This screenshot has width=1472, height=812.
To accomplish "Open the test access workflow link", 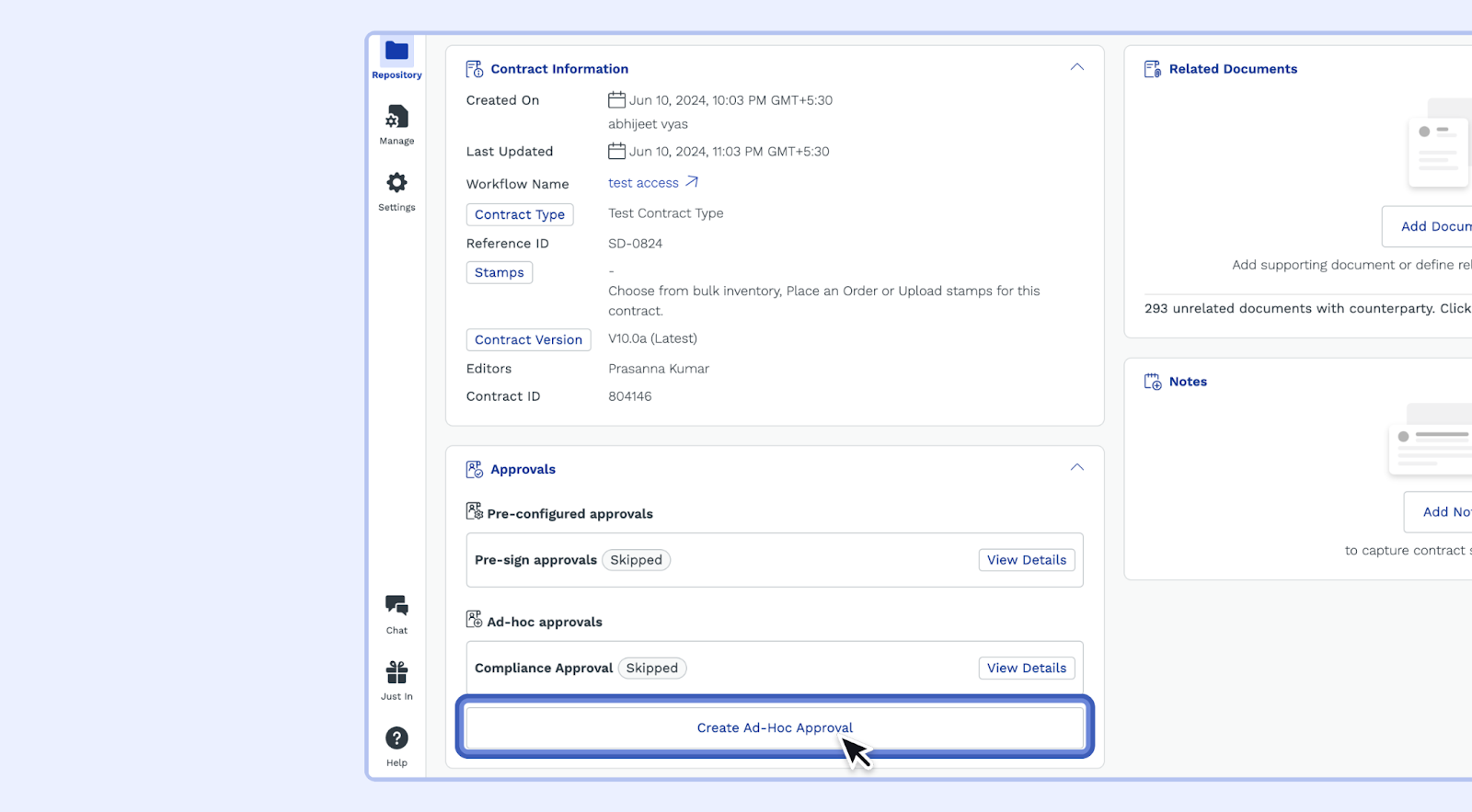I will (x=643, y=183).
